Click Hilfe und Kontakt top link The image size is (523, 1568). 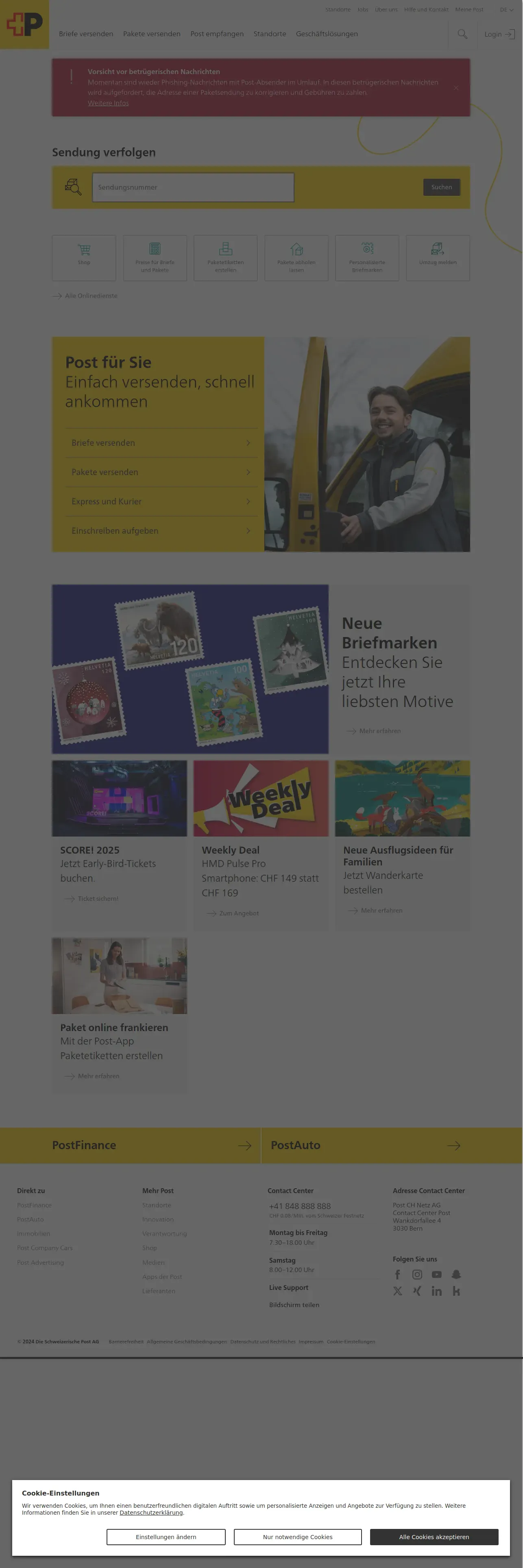coord(426,10)
